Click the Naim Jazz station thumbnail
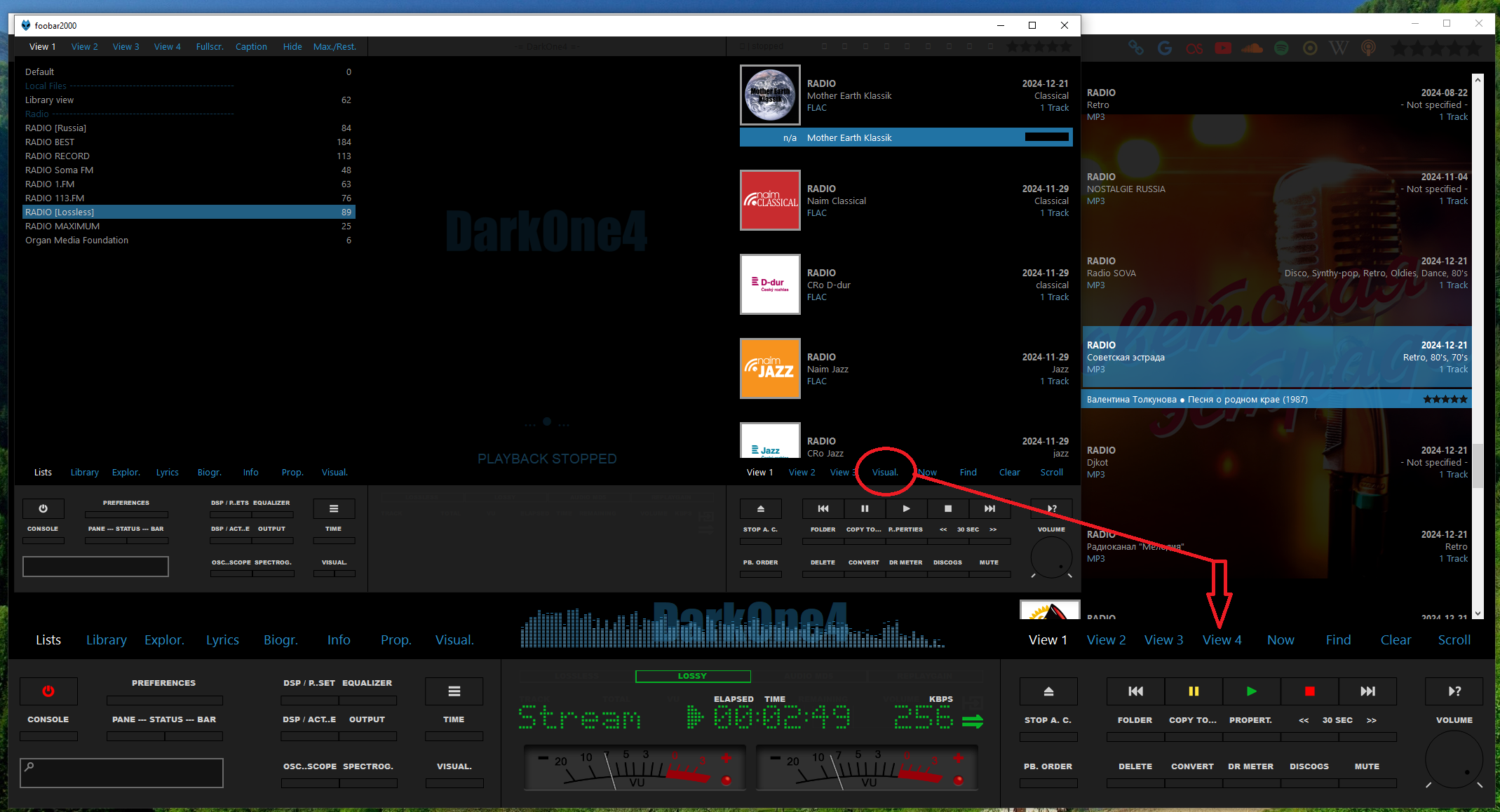Screen dimensions: 1500x812 point(770,368)
